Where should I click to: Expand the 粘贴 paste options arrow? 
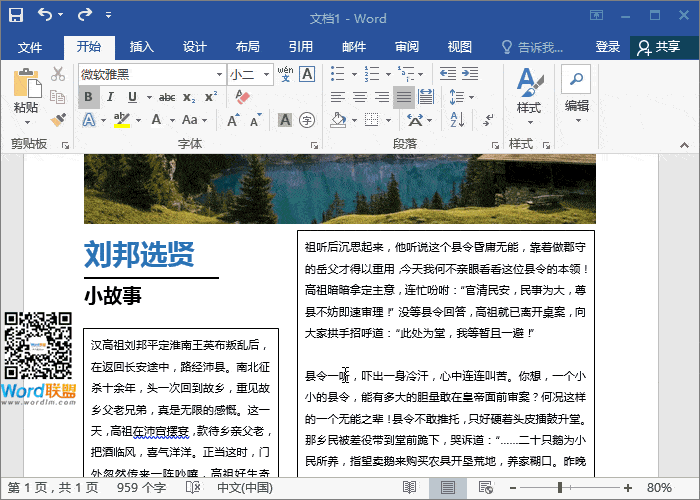point(27,122)
